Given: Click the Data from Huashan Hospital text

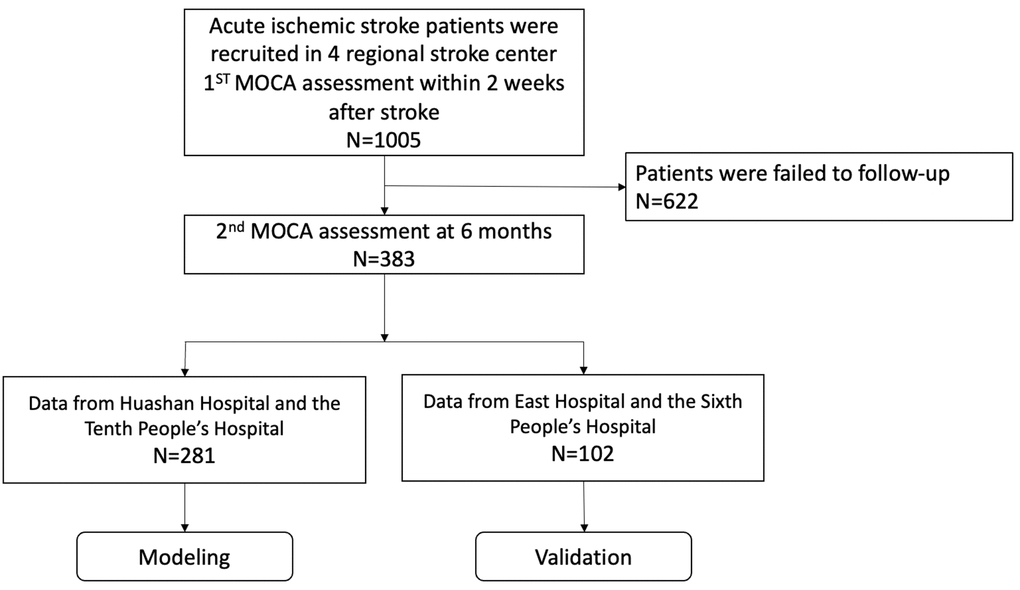Looking at the screenshot, I should pyautogui.click(x=186, y=405).
